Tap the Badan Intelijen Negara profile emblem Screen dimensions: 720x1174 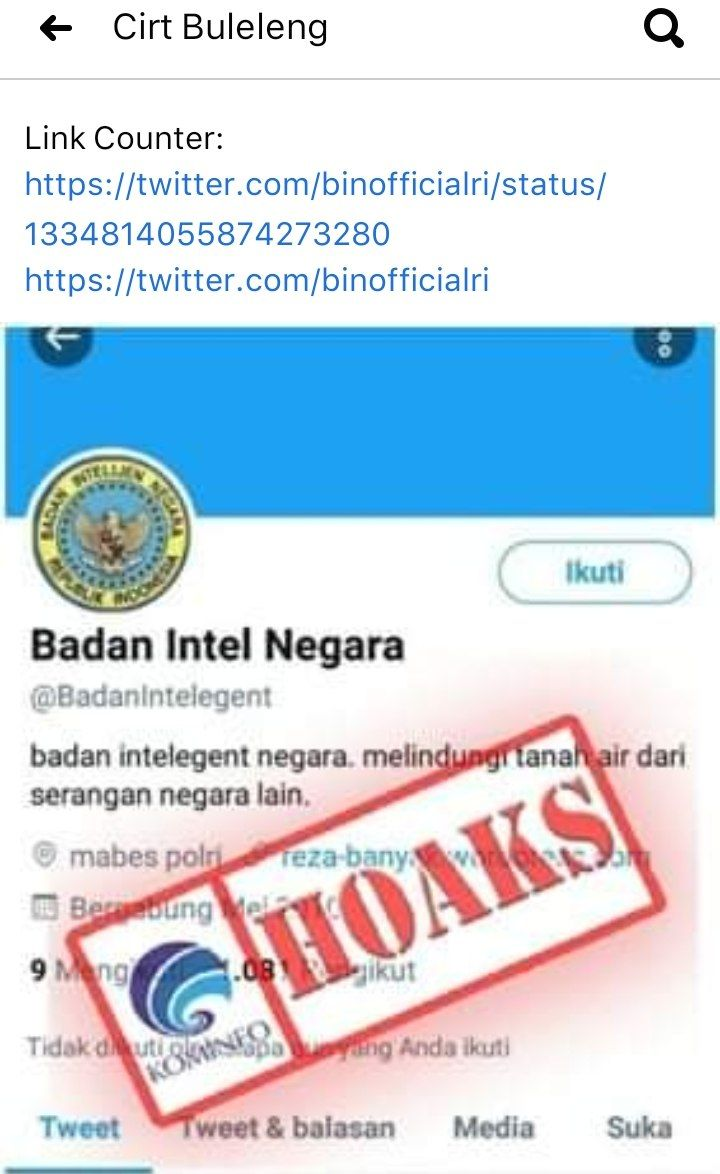[112, 531]
